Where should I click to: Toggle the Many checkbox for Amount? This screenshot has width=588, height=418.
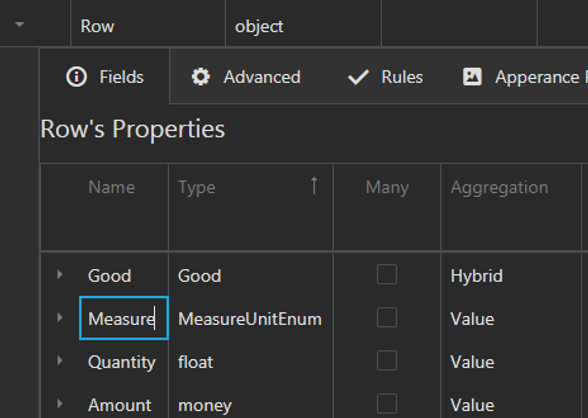click(387, 404)
